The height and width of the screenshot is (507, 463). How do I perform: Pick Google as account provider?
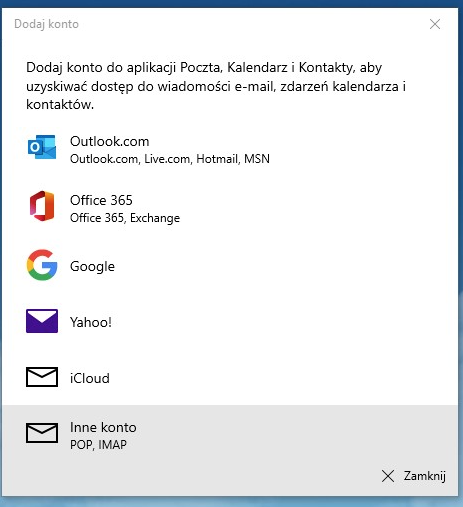(230, 266)
